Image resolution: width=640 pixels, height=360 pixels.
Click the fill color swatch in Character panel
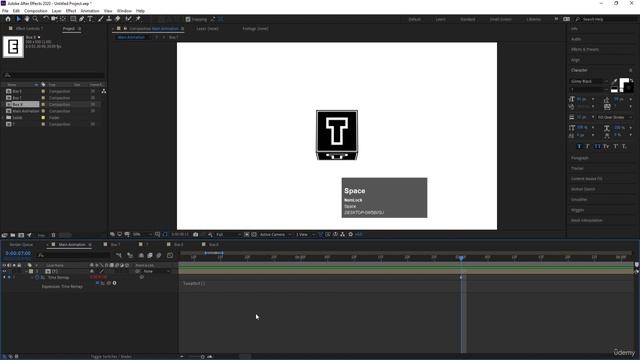click(x=624, y=83)
